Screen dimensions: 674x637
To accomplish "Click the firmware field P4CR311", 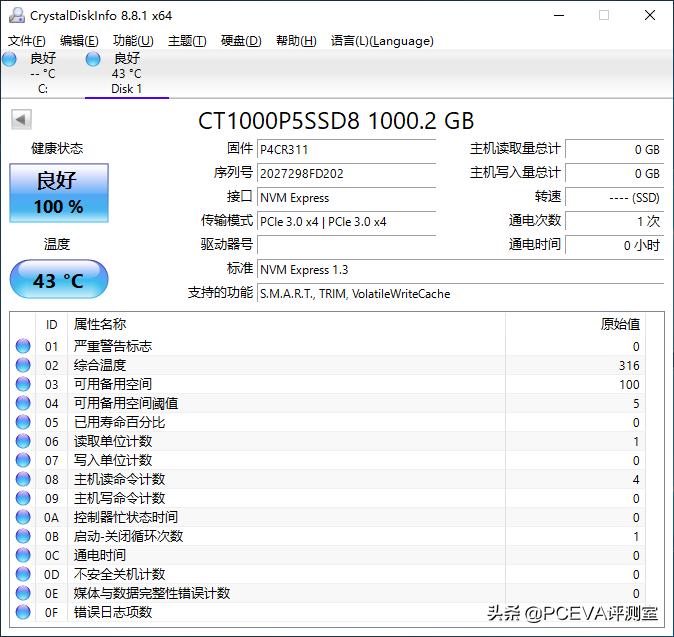I will tap(346, 150).
